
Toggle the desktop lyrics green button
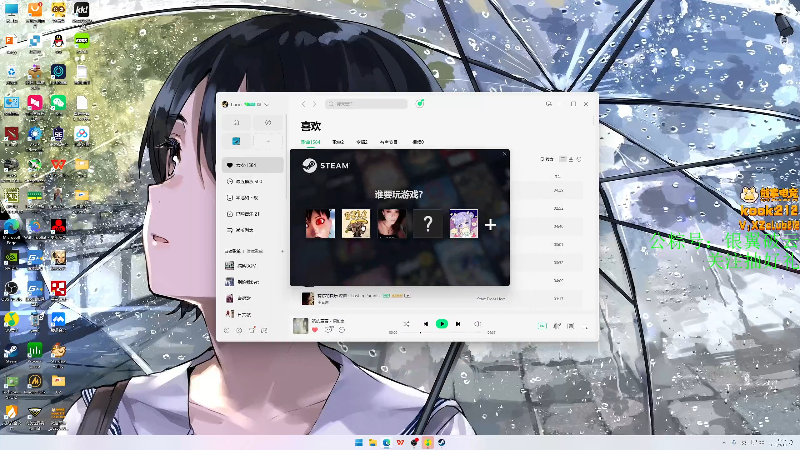pyautogui.click(x=542, y=326)
